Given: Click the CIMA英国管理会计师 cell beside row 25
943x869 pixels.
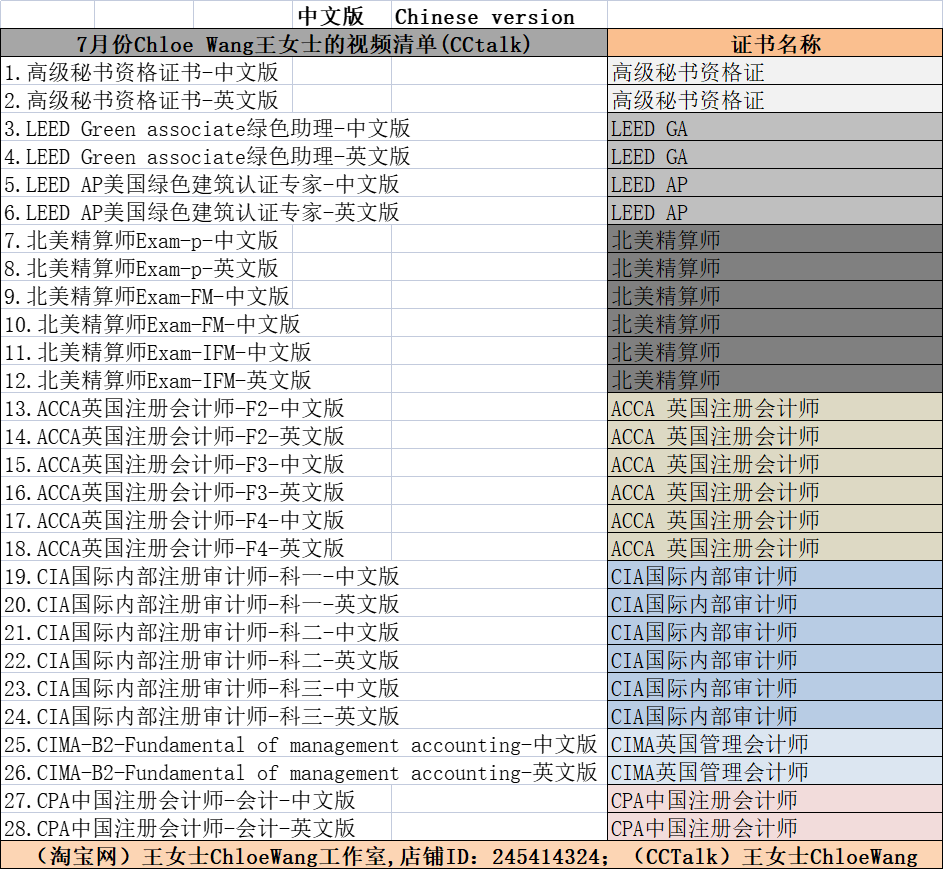Looking at the screenshot, I should pyautogui.click(x=775, y=744).
